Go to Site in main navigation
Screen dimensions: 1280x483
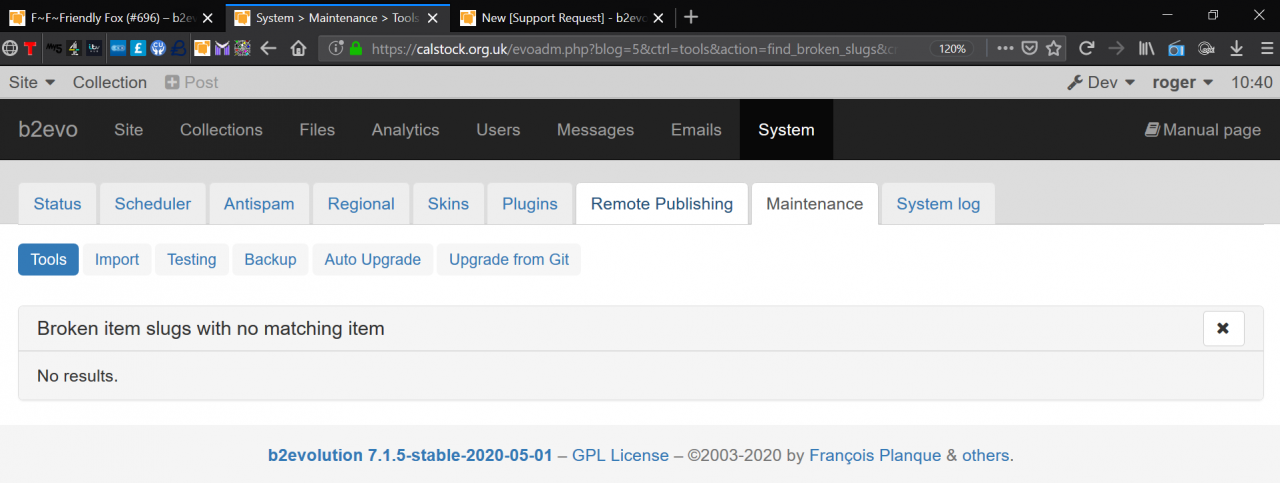click(x=128, y=129)
